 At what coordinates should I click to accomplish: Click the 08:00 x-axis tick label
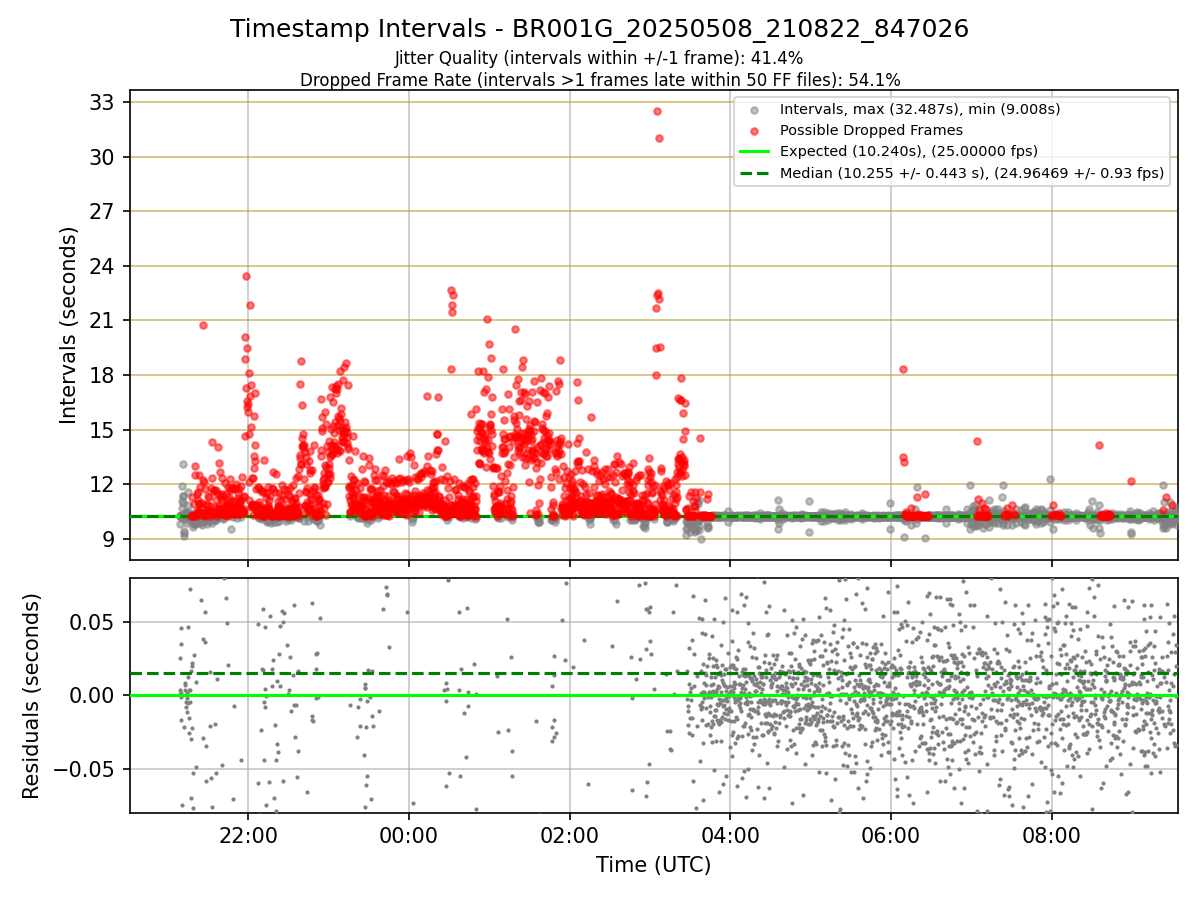(1051, 835)
